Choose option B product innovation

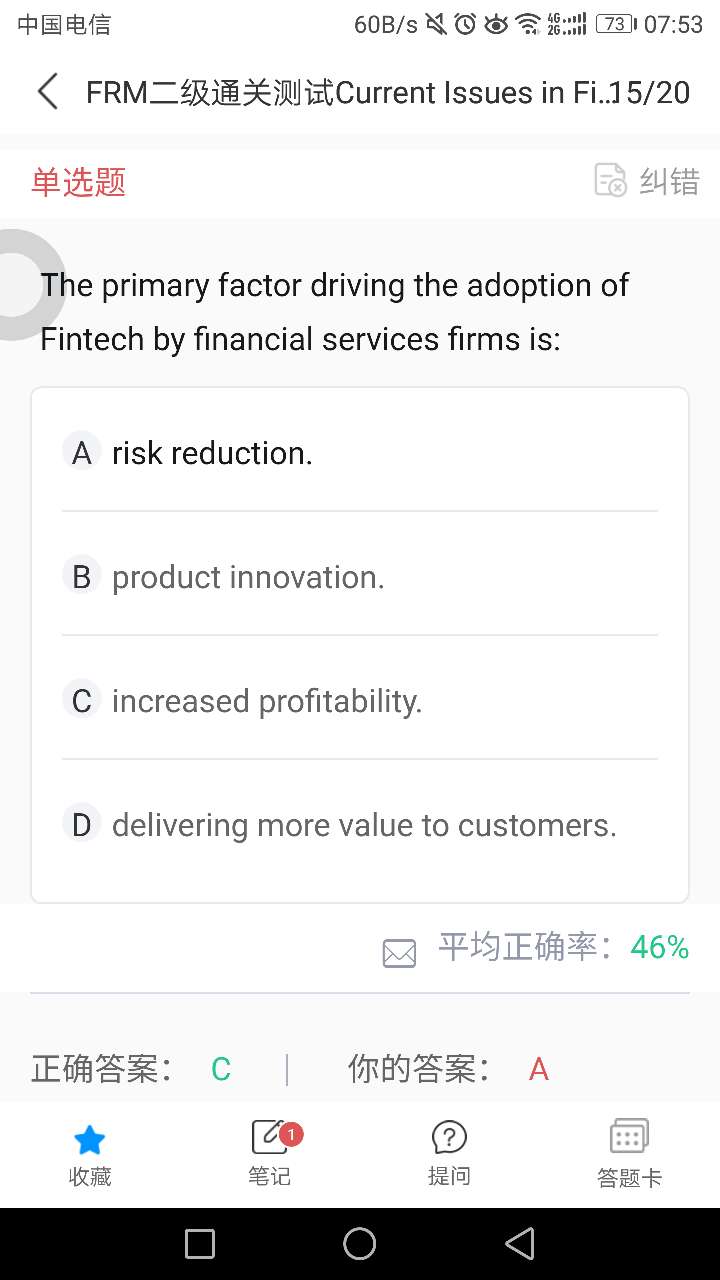pos(248,577)
